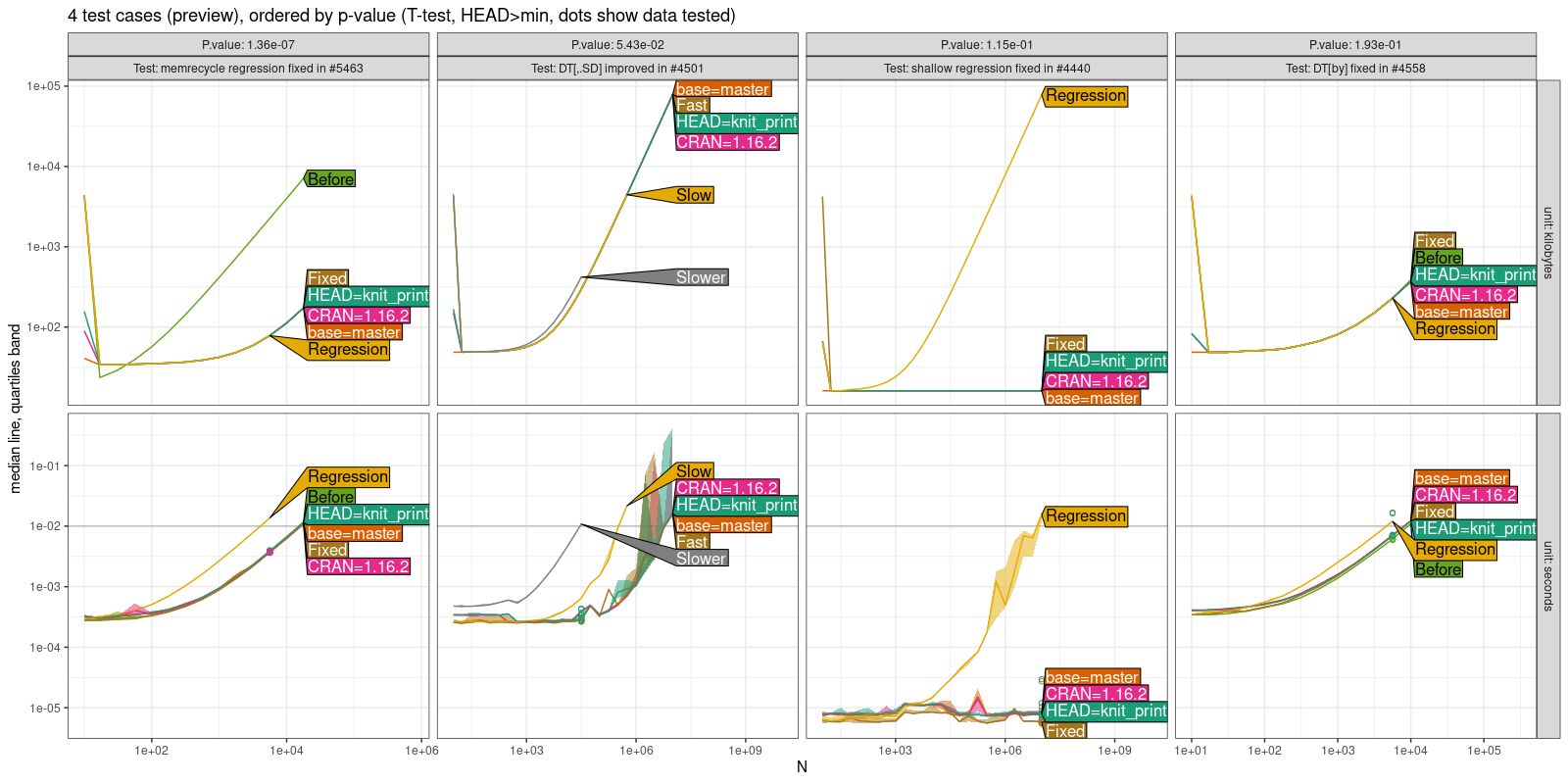Click 'Test: memrecycle regression fixed in #5463' strip
This screenshot has width=1568, height=784.
click(248, 69)
